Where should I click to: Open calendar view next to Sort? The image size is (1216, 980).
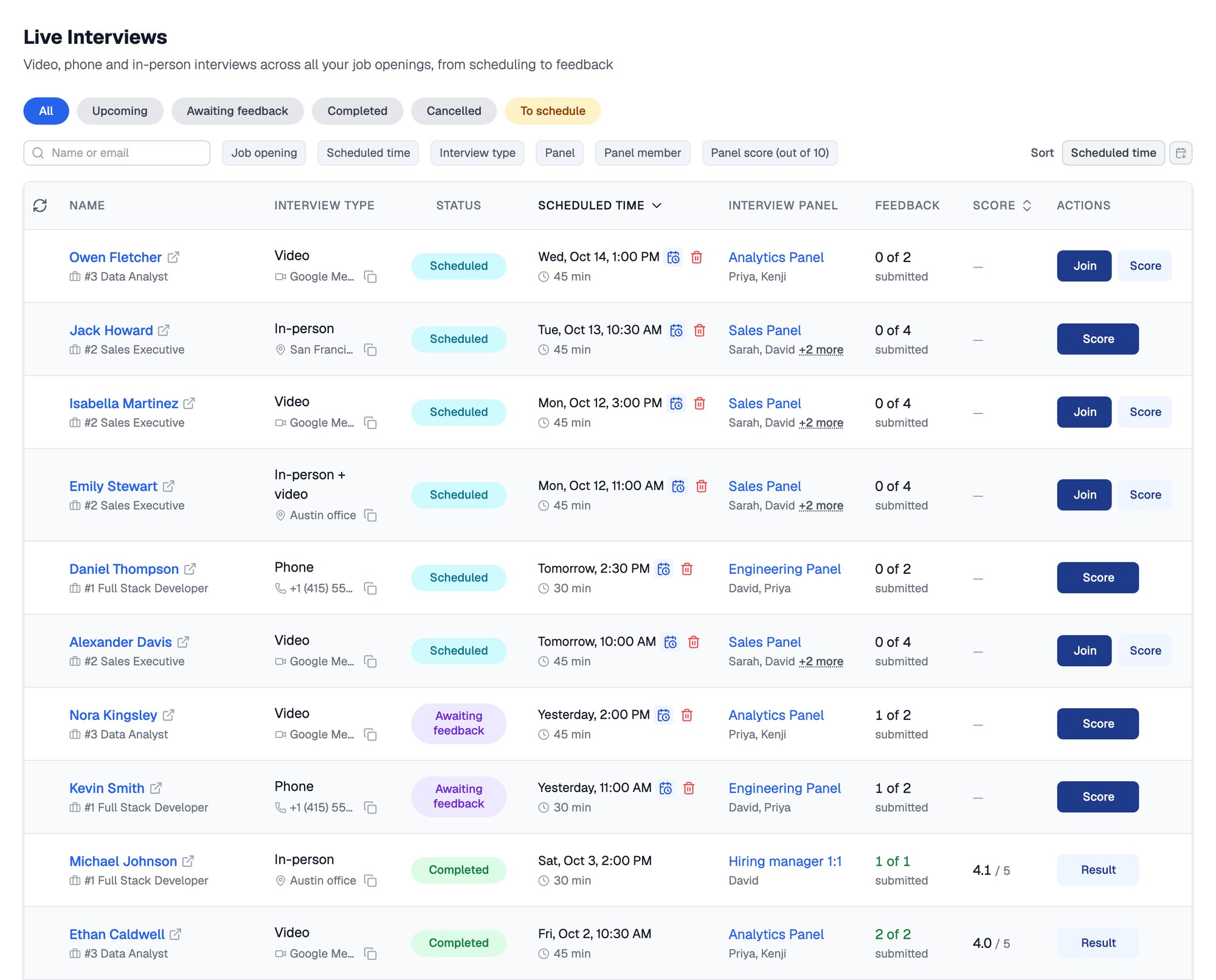click(1181, 153)
